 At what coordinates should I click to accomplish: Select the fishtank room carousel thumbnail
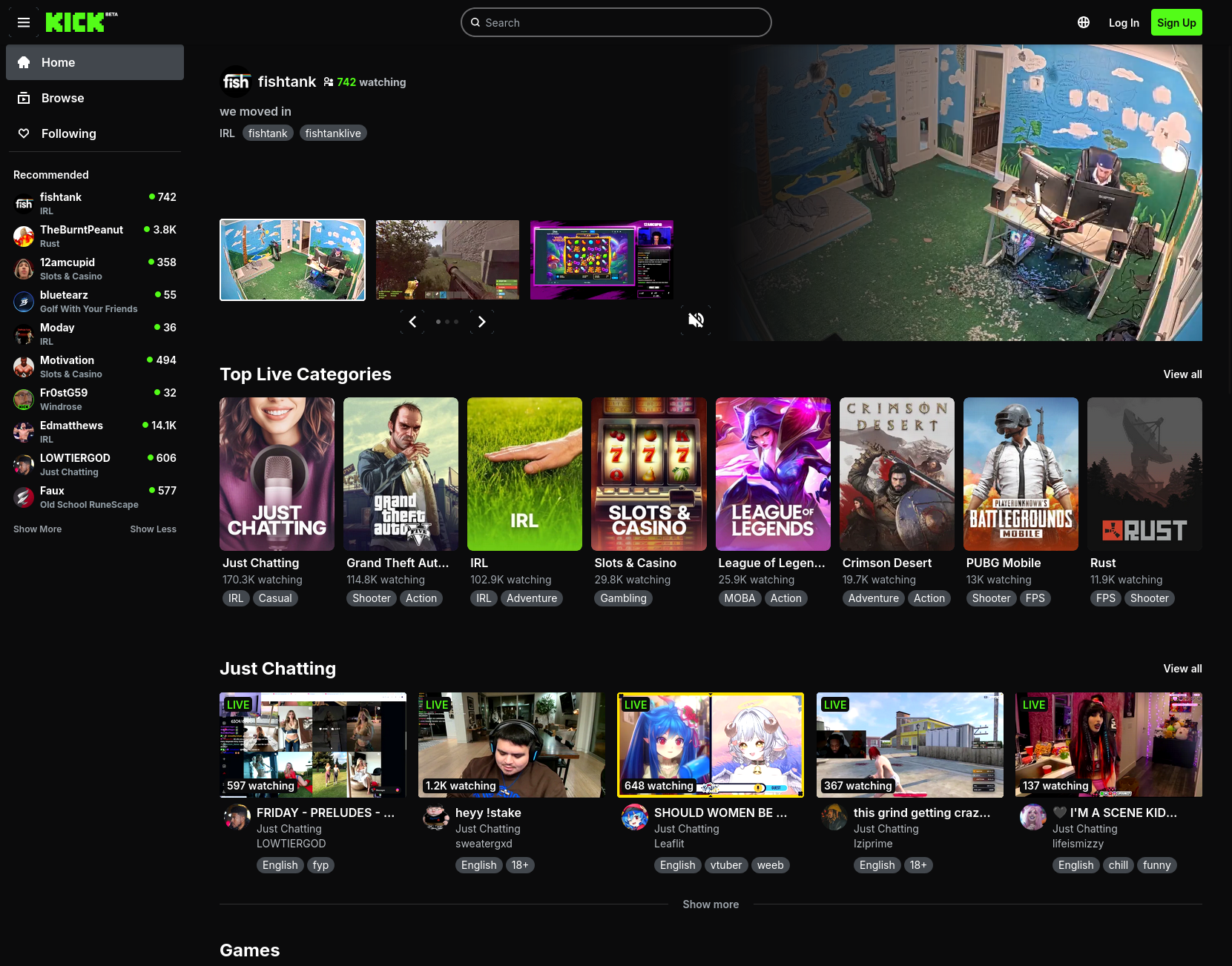click(x=293, y=260)
